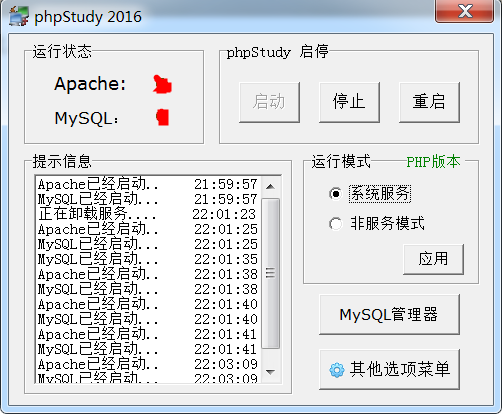Apply run mode with 应用 button
Viewport: 502px width, 417px height.
pos(433,259)
